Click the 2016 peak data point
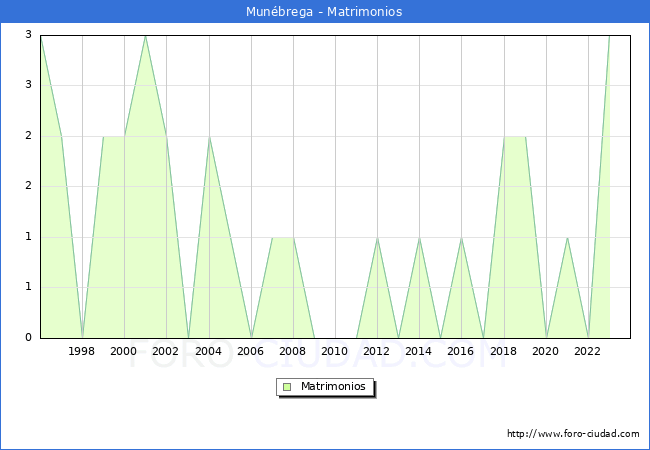The image size is (650, 450). click(461, 238)
